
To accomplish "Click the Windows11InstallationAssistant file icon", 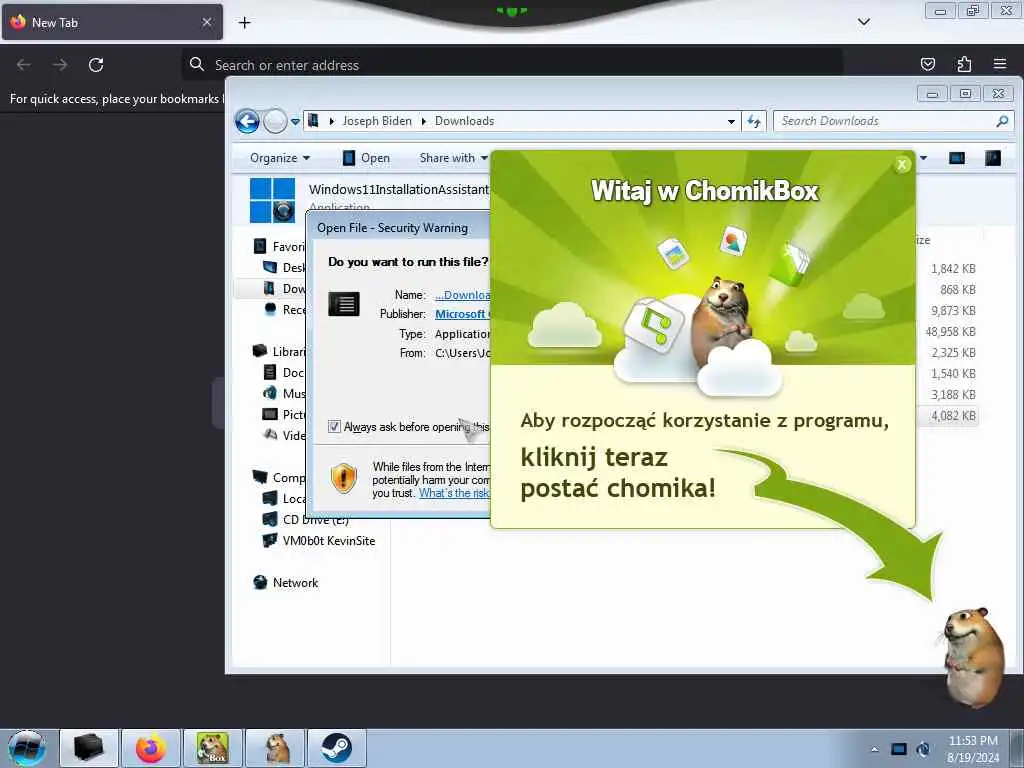I will pyautogui.click(x=272, y=200).
